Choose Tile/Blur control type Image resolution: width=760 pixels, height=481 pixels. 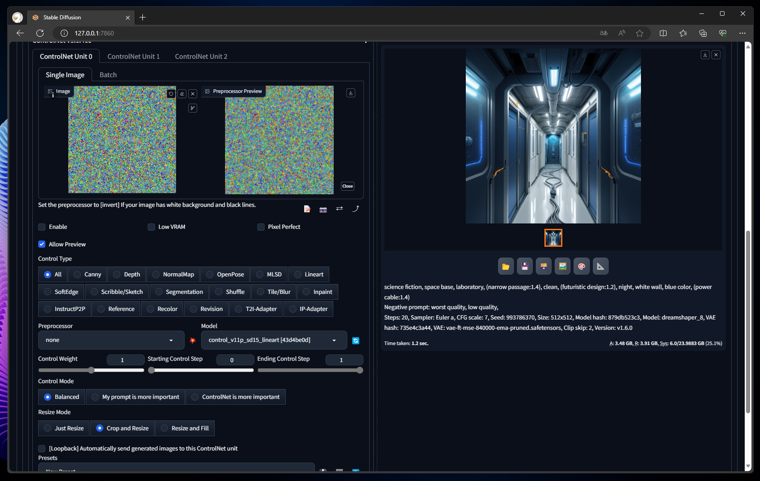tap(274, 292)
